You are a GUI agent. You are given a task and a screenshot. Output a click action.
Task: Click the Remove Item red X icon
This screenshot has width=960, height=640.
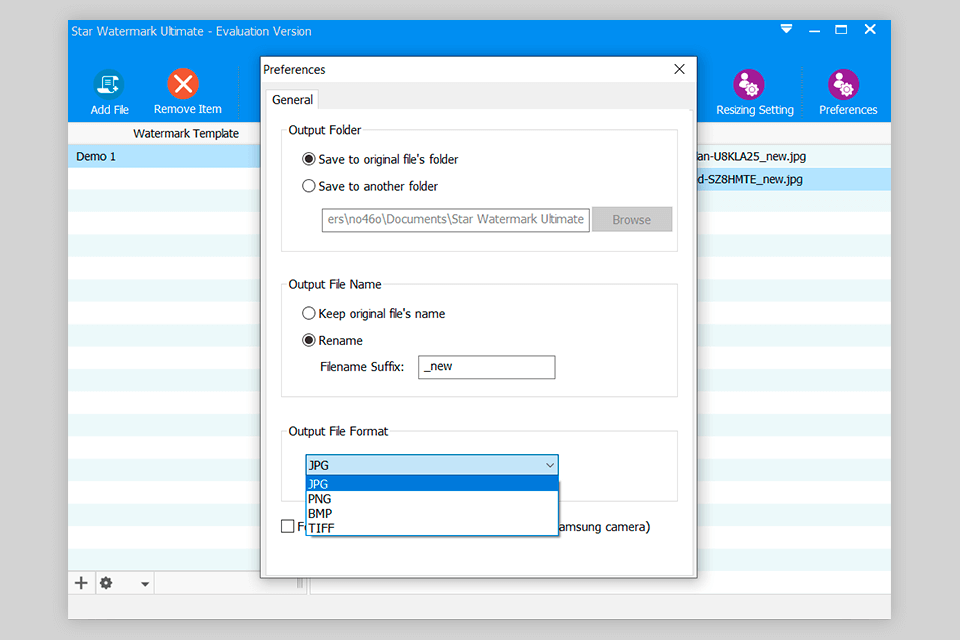[183, 84]
